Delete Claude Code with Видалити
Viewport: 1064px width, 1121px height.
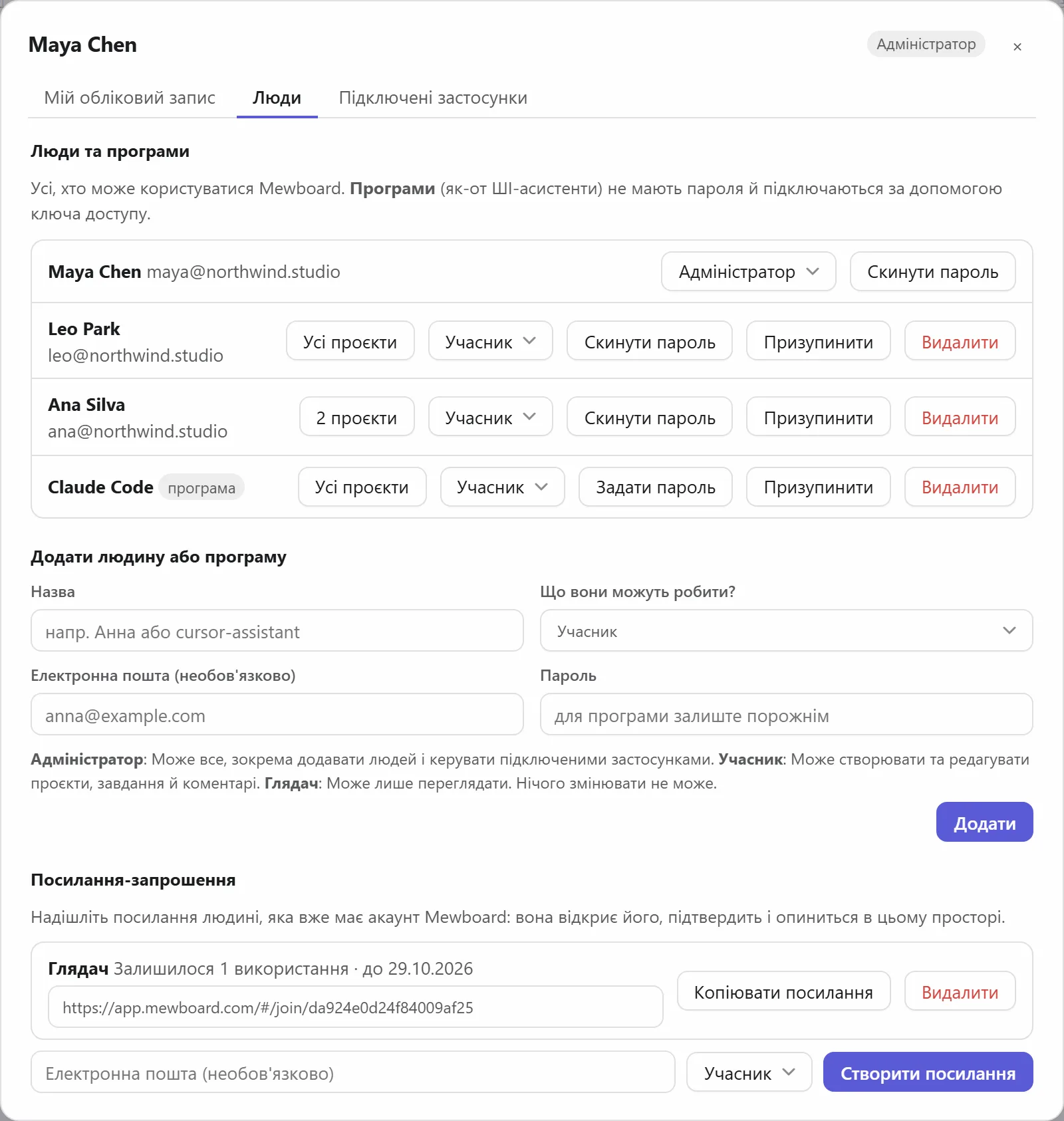coord(960,487)
